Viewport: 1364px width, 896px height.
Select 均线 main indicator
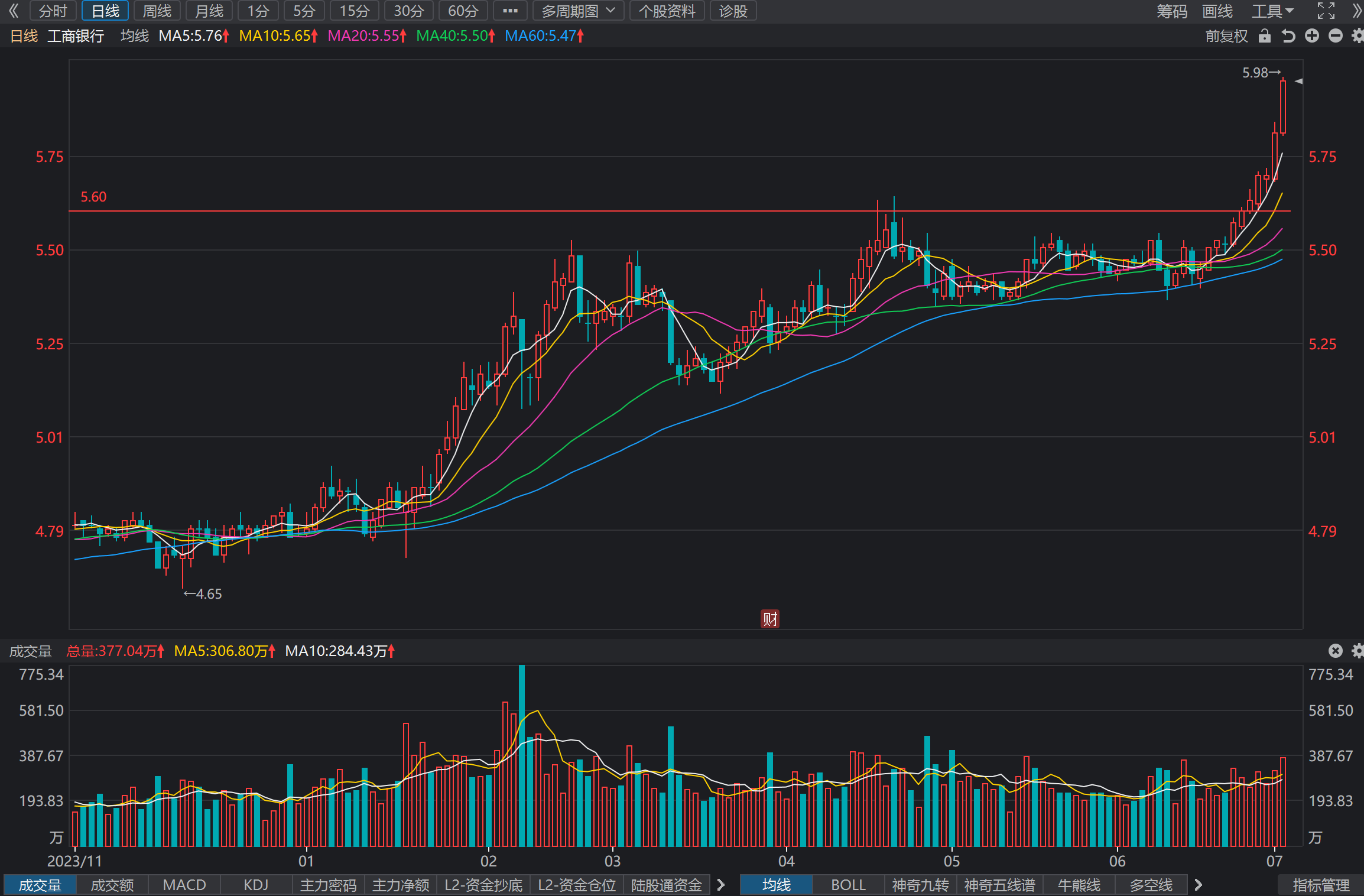(x=776, y=885)
